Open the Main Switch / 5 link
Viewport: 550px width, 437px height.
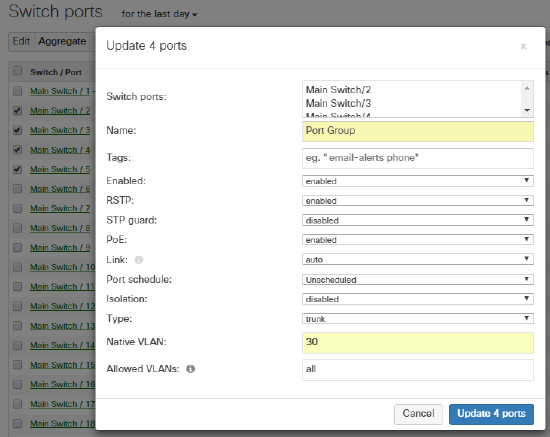60,169
